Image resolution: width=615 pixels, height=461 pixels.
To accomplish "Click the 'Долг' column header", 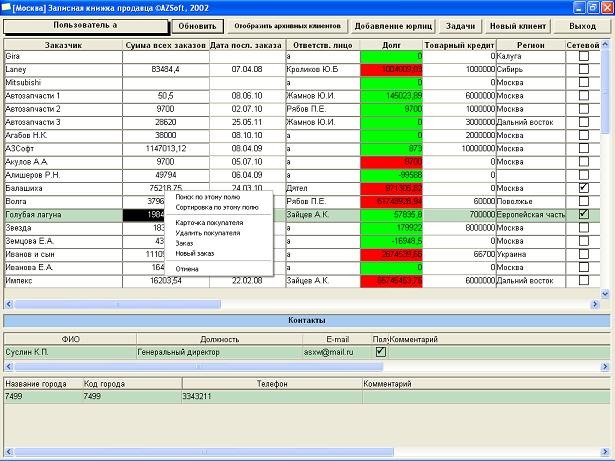I will 391,45.
